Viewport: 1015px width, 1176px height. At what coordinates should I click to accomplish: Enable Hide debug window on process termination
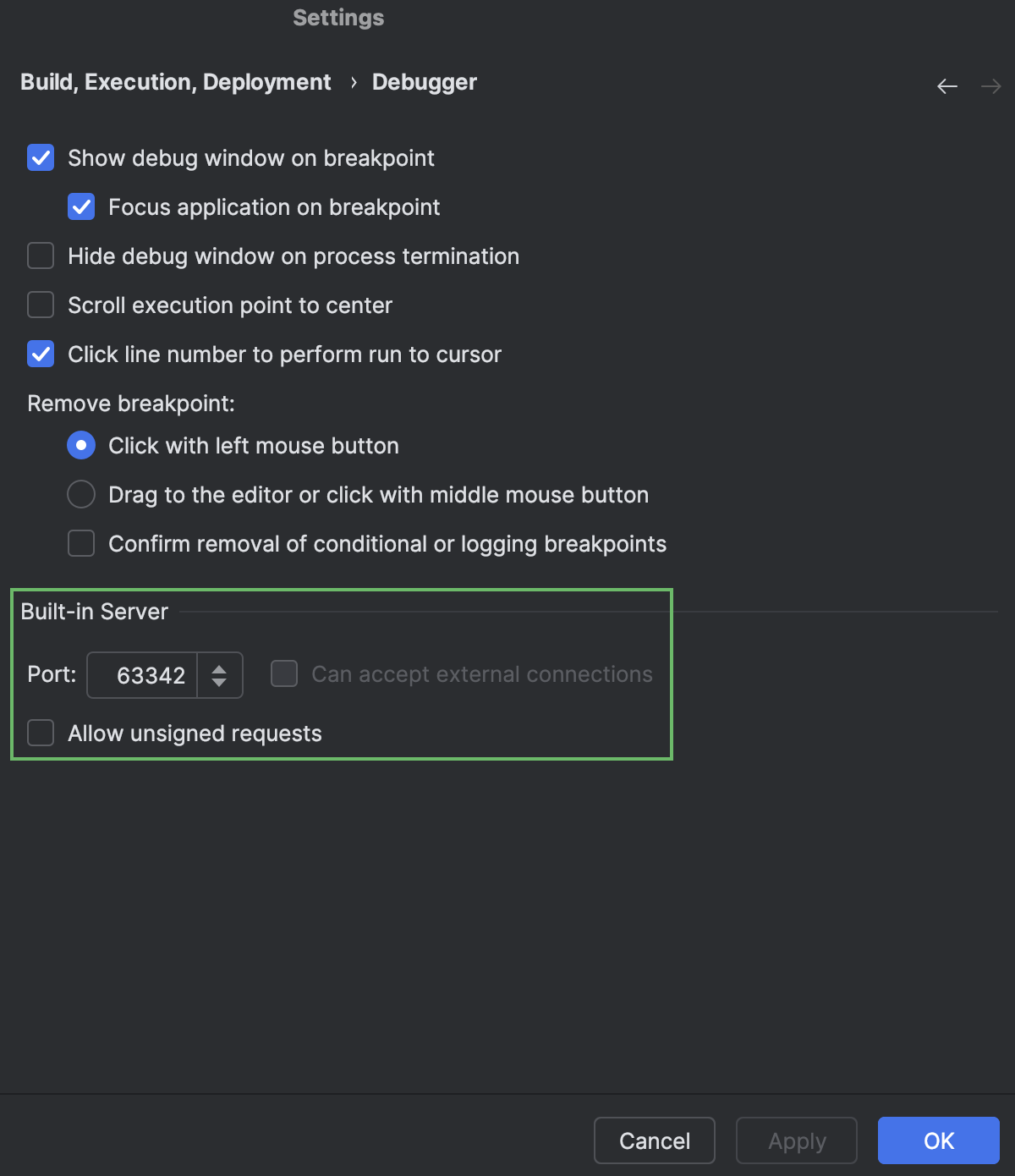click(40, 256)
